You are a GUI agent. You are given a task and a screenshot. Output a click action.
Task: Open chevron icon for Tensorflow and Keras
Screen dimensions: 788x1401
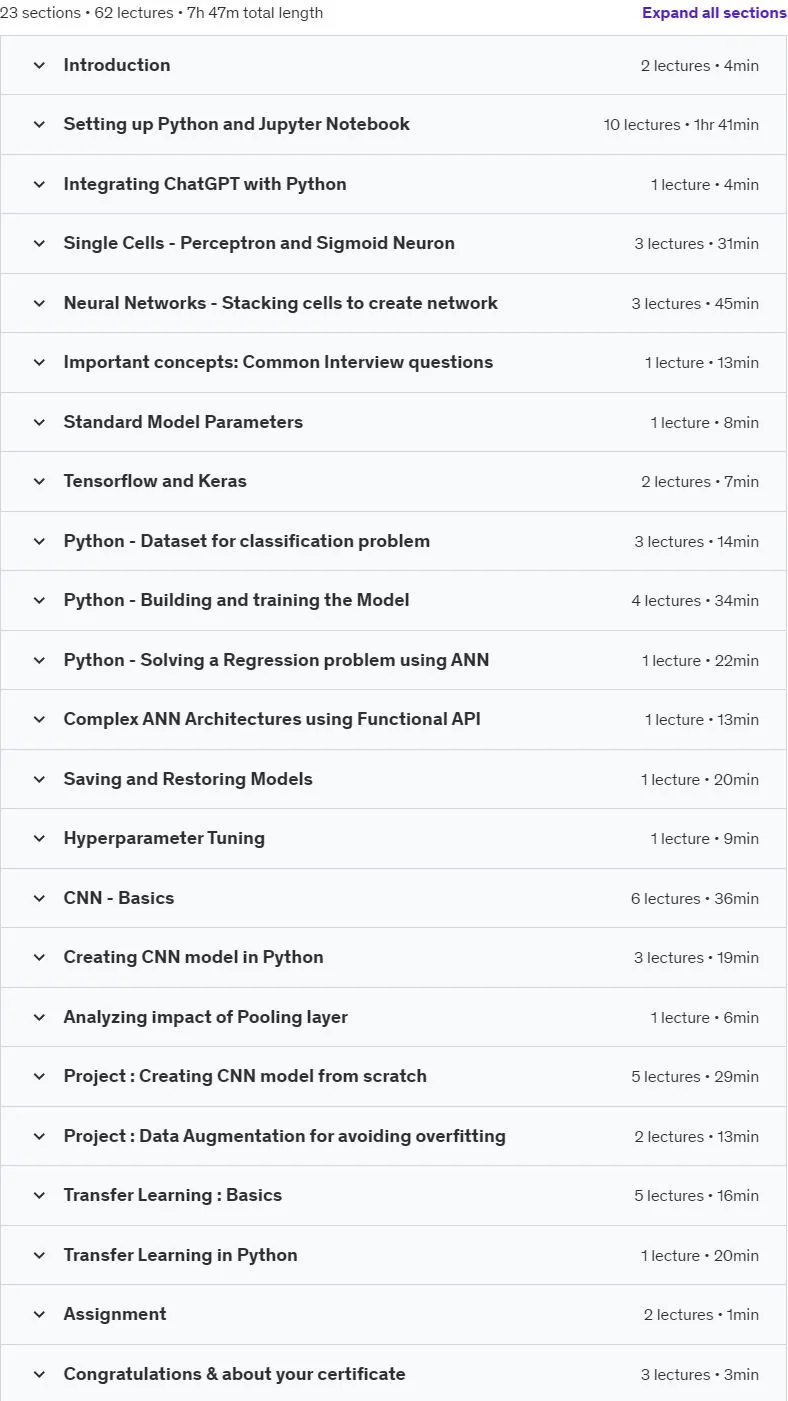pos(40,481)
